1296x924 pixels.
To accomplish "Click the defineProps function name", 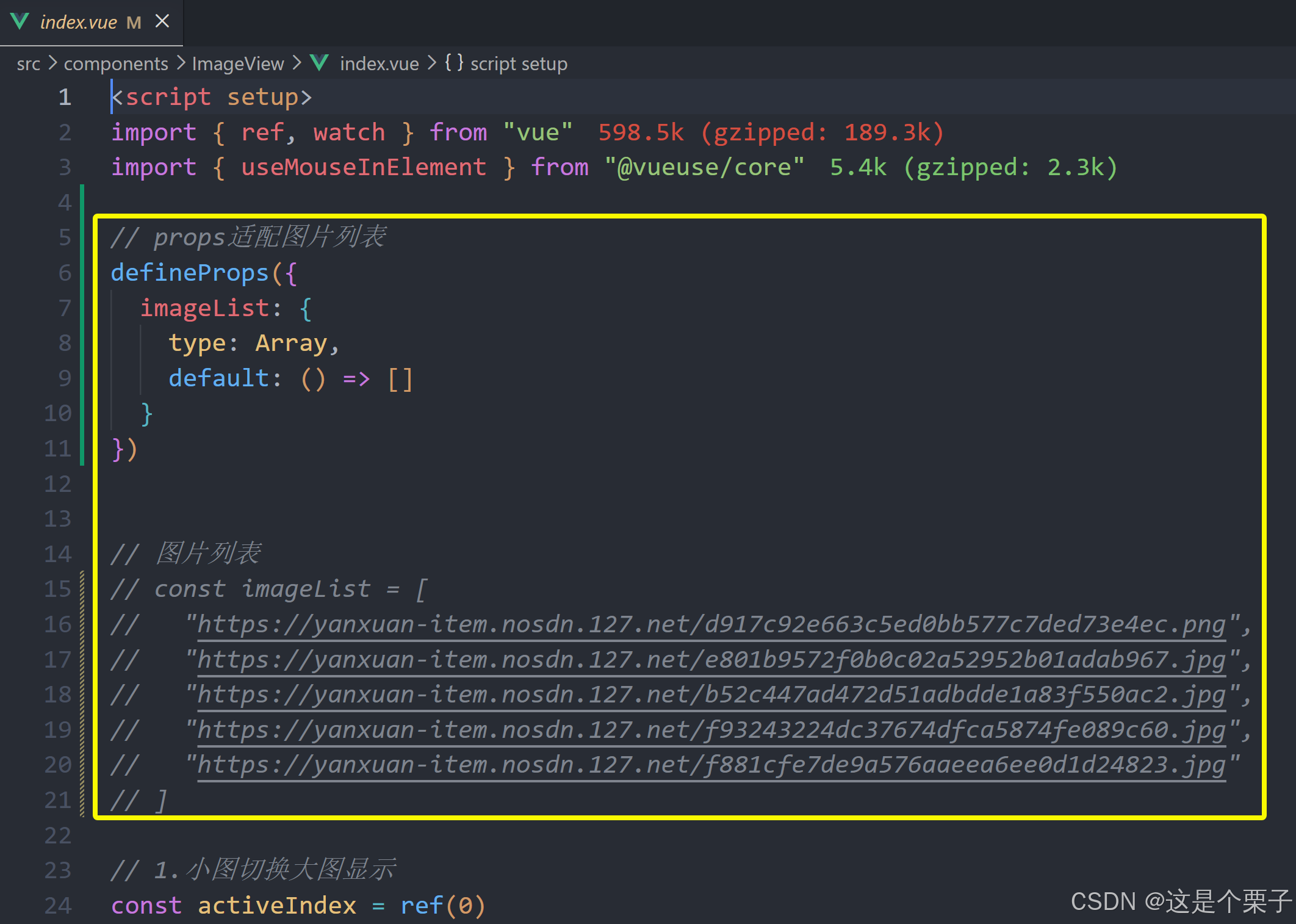I will pyautogui.click(x=190, y=273).
